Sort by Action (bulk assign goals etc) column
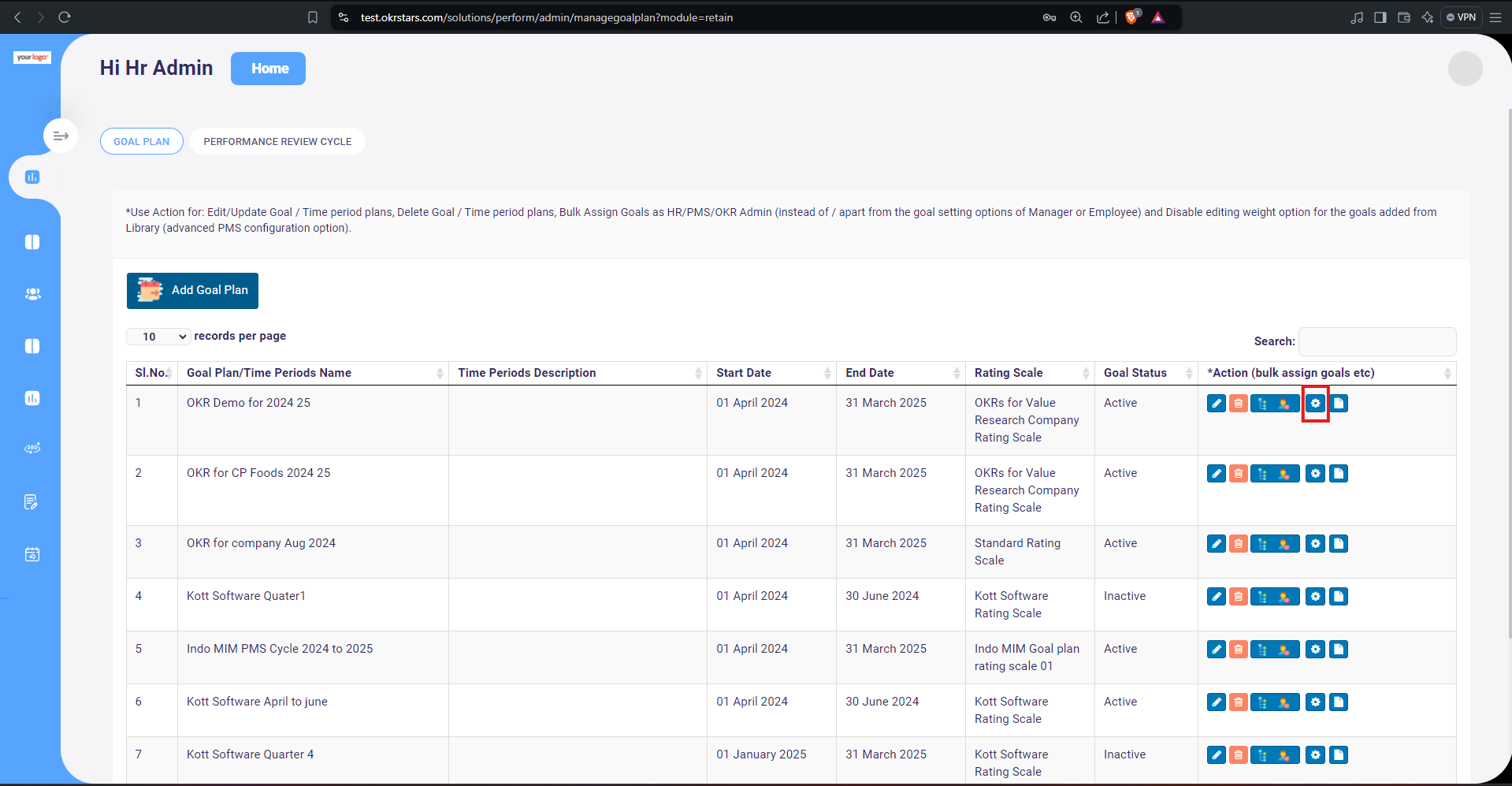Viewport: 1512px width, 786px height. [x=1328, y=373]
